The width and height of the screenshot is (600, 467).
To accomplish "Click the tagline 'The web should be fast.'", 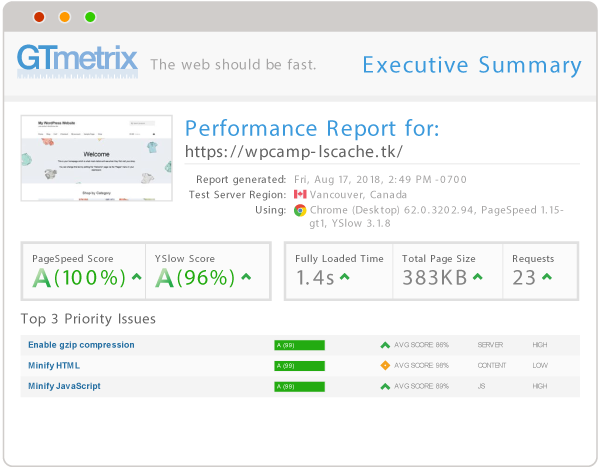I will (x=233, y=65).
